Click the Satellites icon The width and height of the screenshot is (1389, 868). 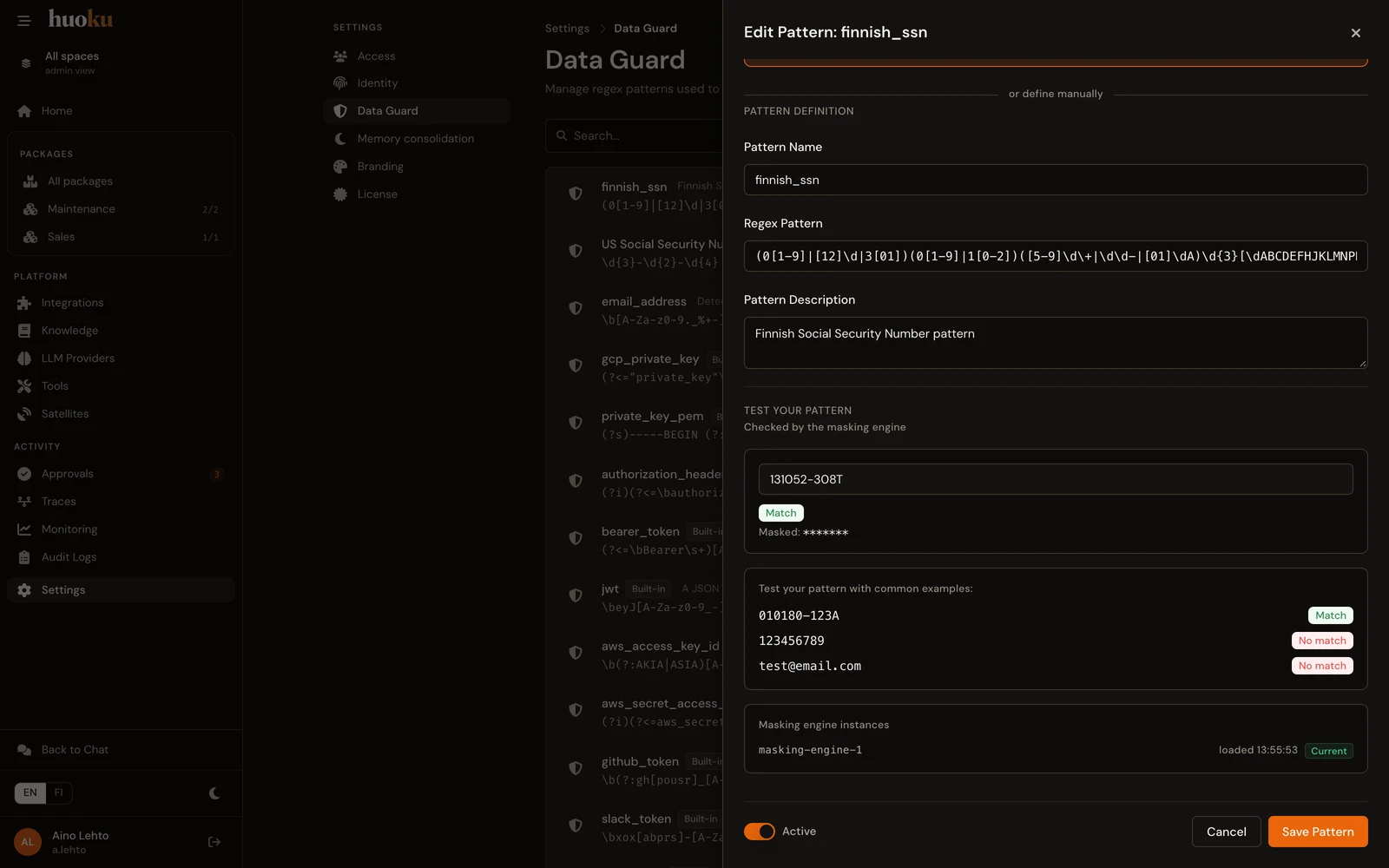click(24, 414)
